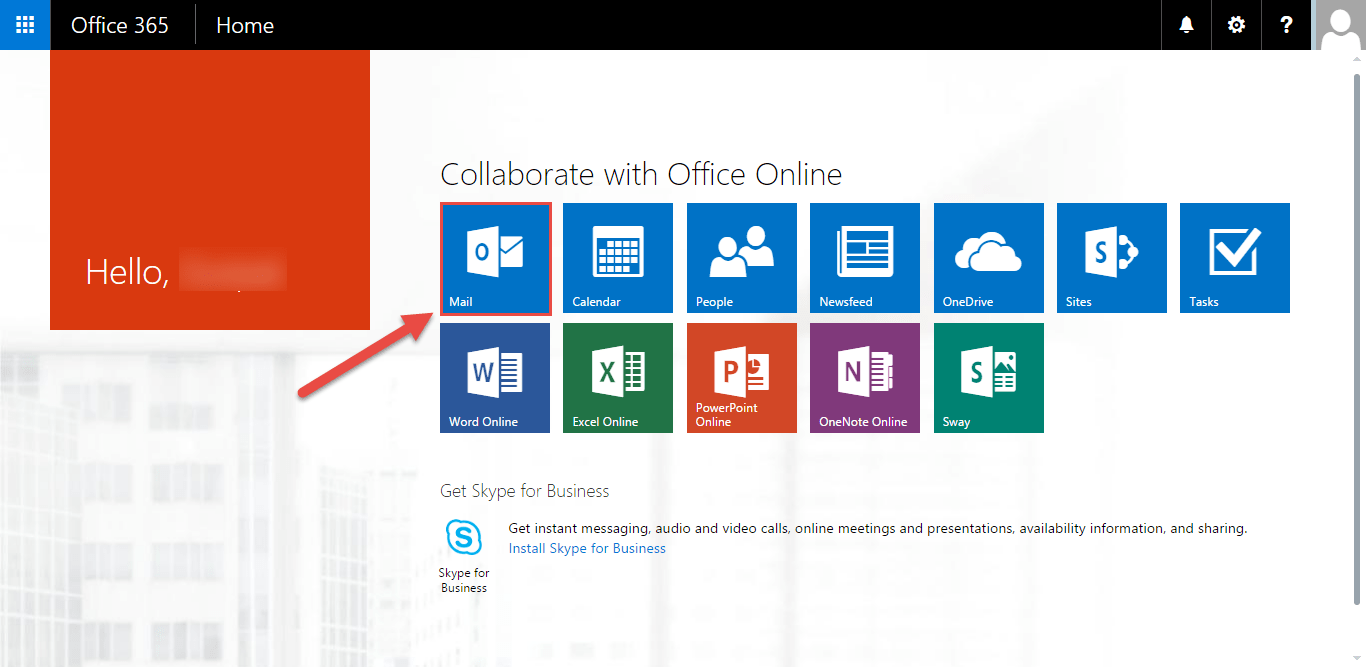This screenshot has height=667, width=1366.
Task: Click the Get Skype for Business heading
Action: tap(525, 491)
